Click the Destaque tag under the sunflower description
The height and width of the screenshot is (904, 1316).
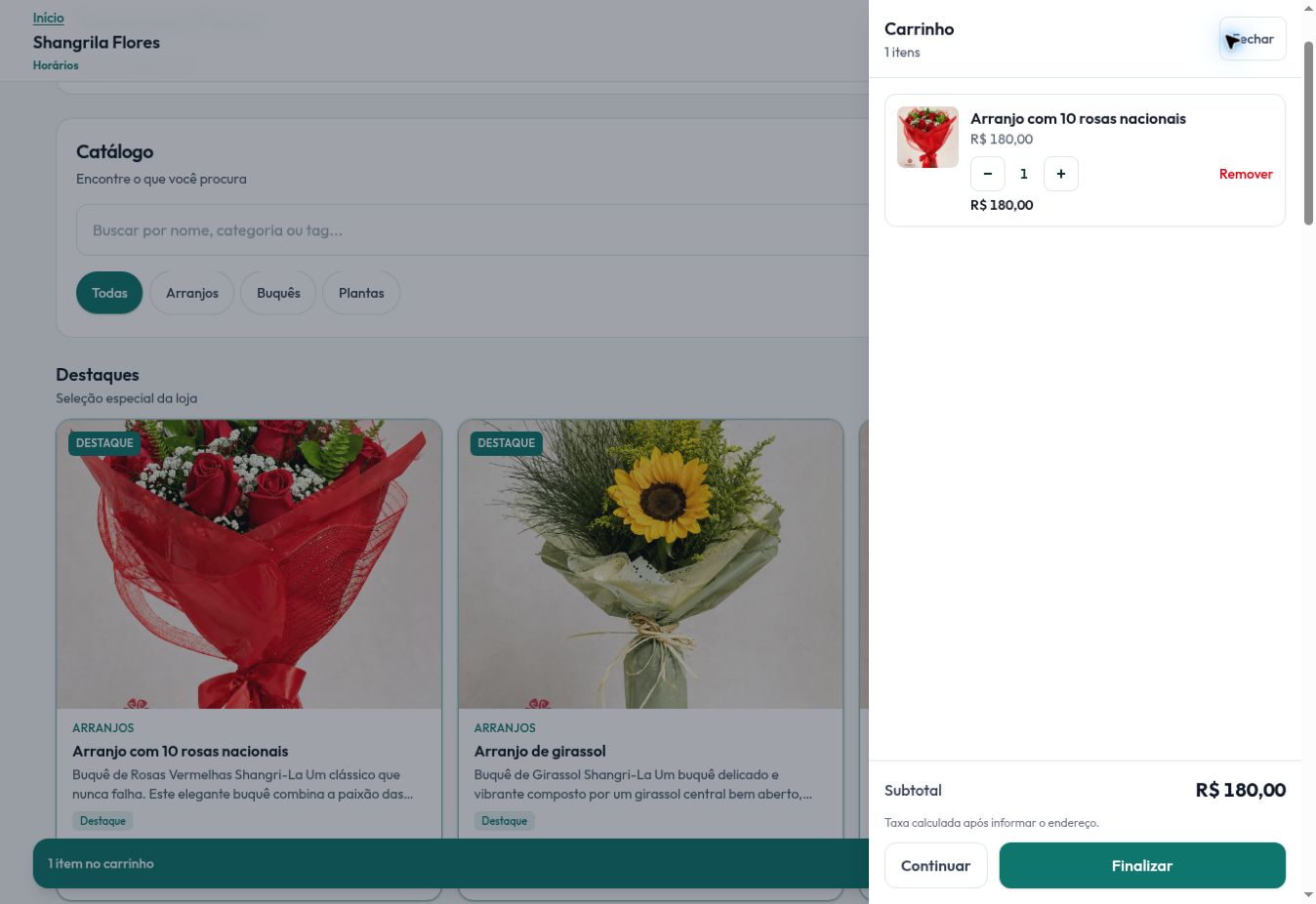pyautogui.click(x=505, y=821)
